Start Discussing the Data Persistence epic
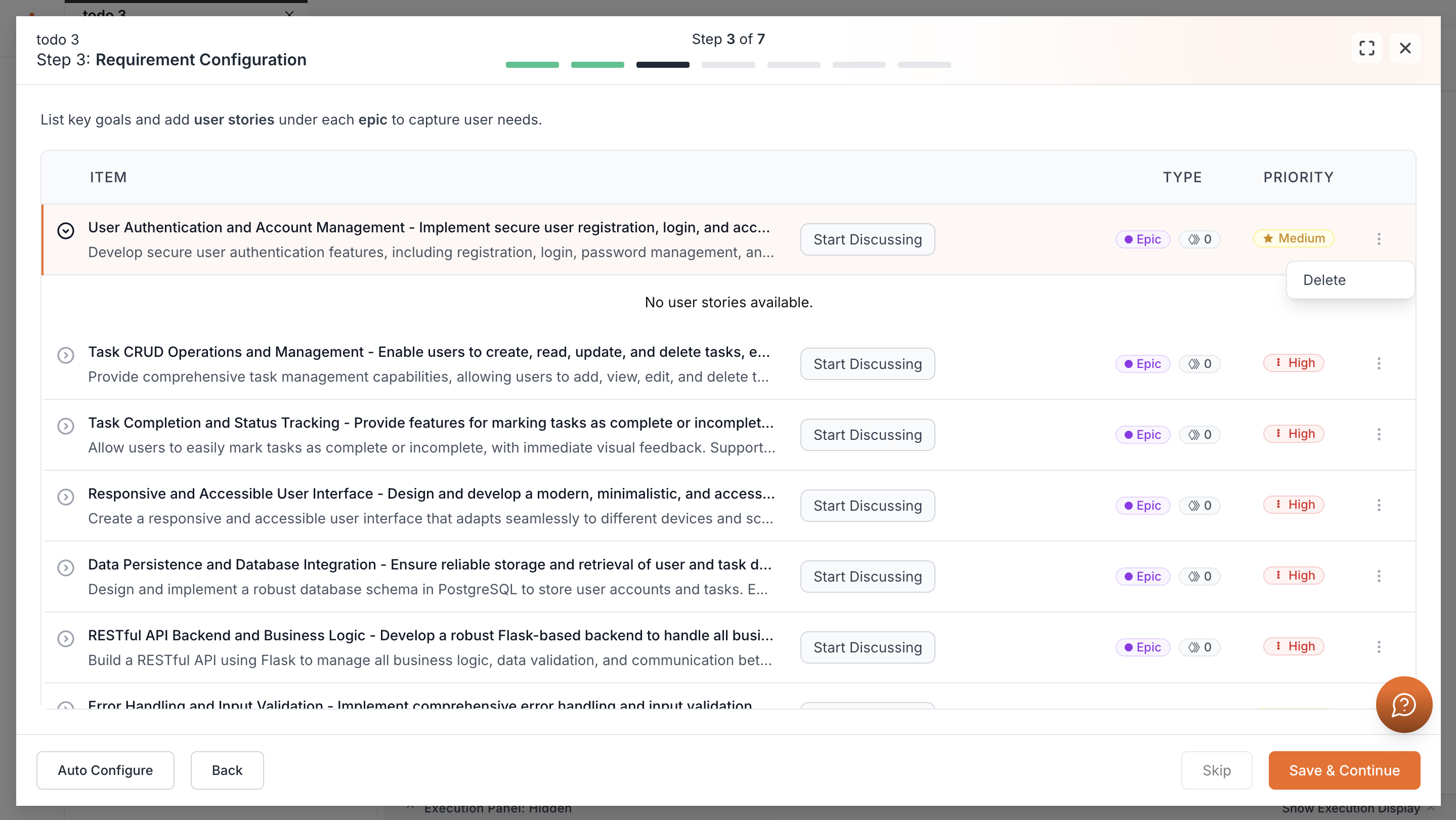This screenshot has height=820, width=1456. click(867, 576)
